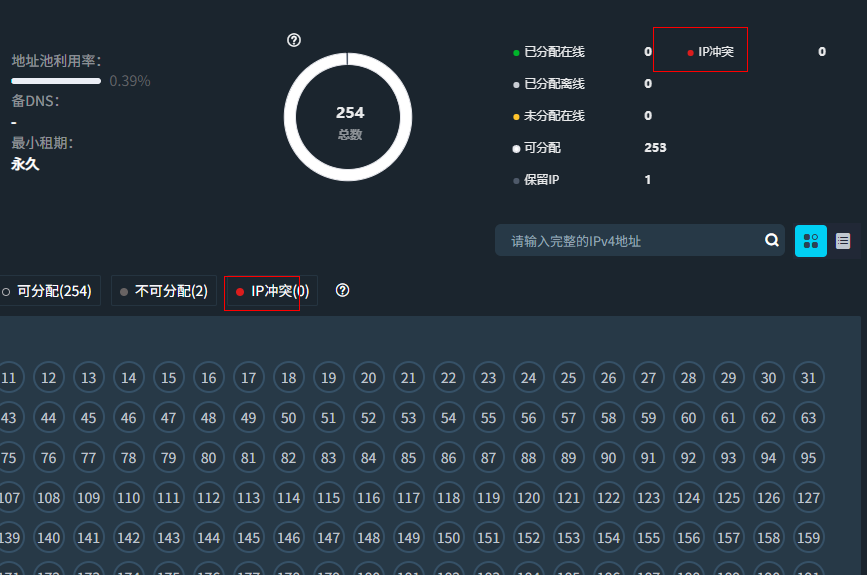Click the 永久 lease value
This screenshot has height=575, width=867.
coord(25,164)
